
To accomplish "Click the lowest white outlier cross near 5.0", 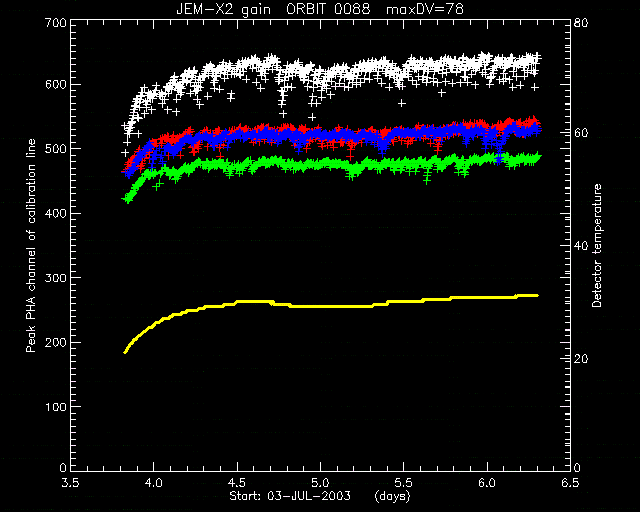I will click(x=312, y=117).
